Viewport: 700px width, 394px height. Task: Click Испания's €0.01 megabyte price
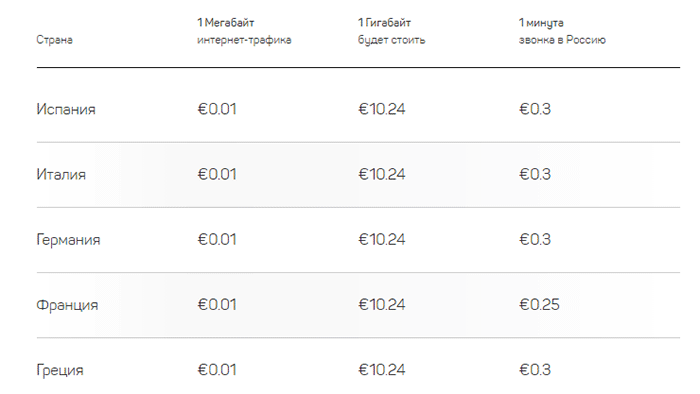pos(217,109)
